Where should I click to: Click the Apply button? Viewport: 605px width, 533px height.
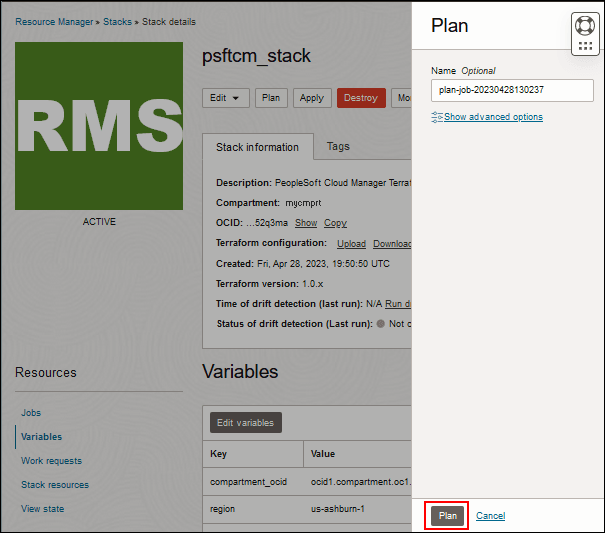pos(312,98)
